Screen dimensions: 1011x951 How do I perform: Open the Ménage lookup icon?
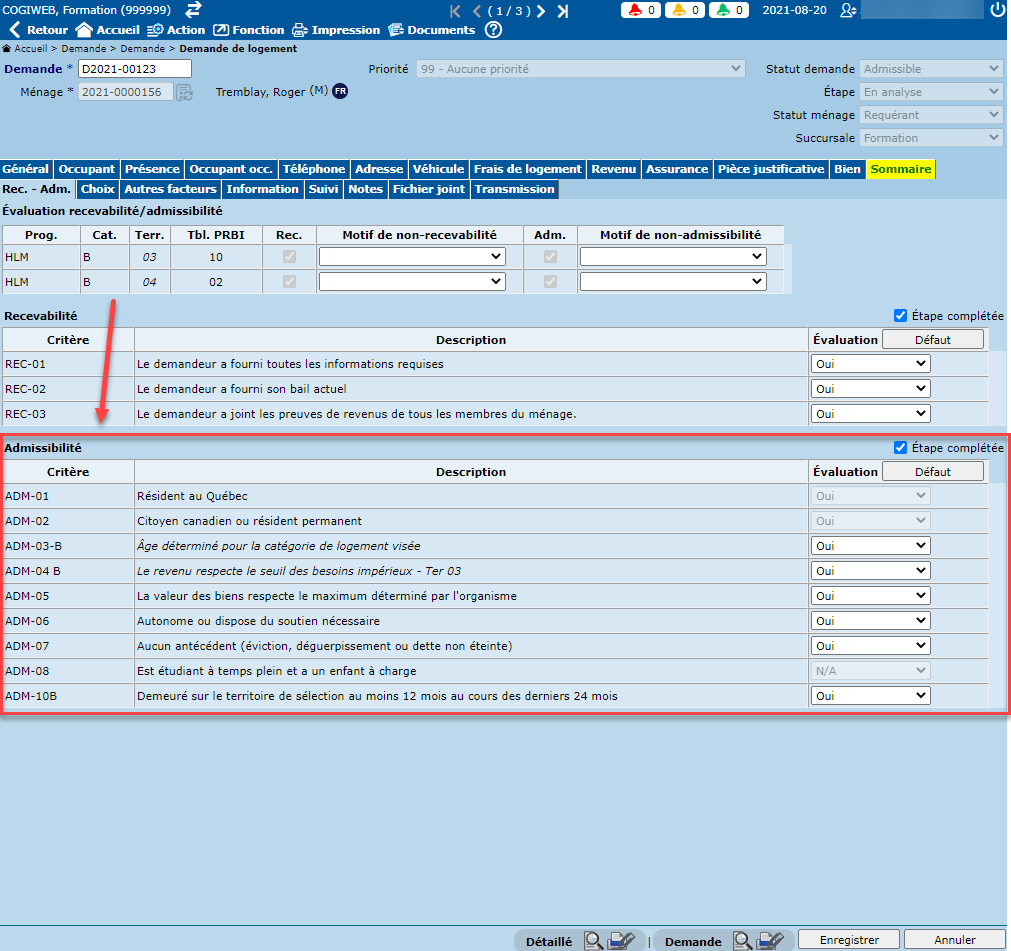click(x=184, y=92)
